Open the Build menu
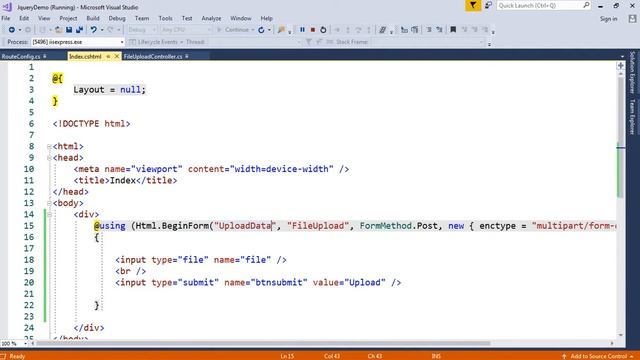 click(93, 18)
